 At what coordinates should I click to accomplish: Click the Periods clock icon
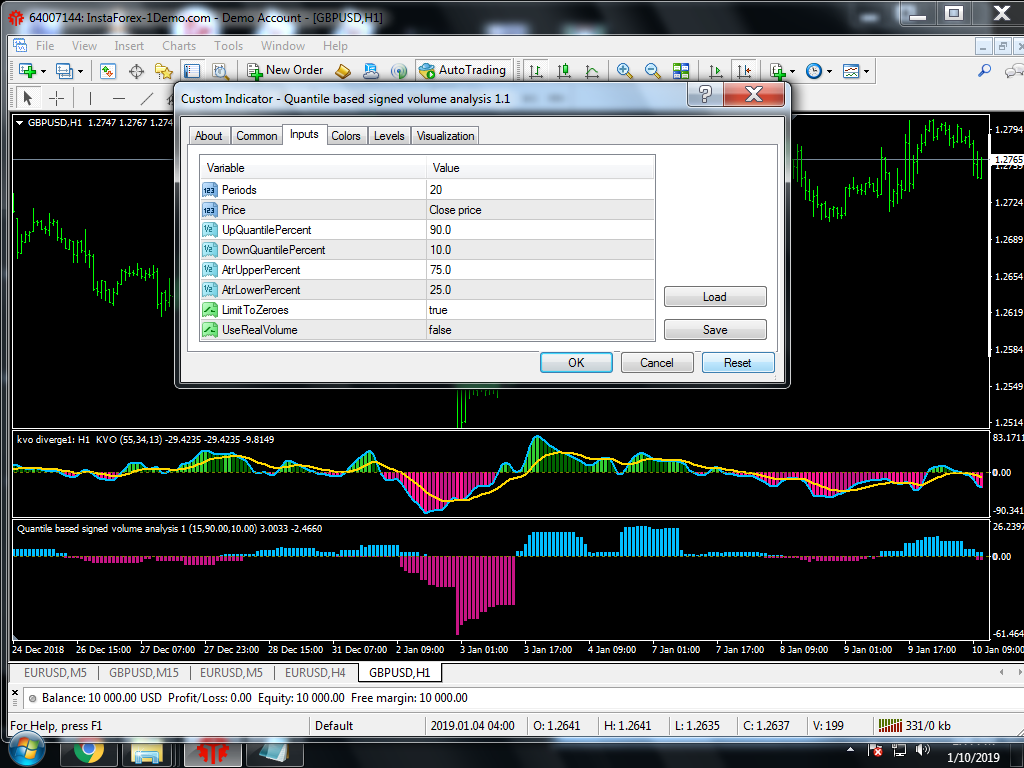814,71
